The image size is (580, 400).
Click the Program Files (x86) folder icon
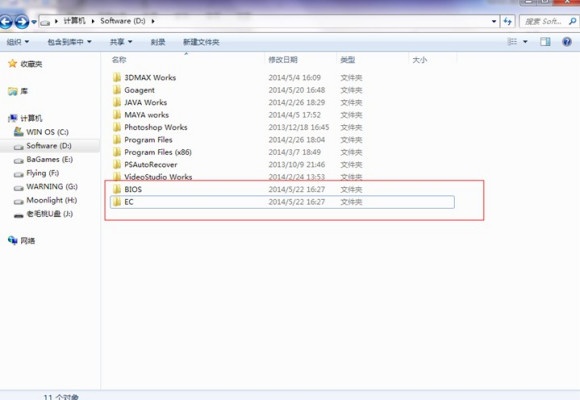pyautogui.click(x=117, y=152)
